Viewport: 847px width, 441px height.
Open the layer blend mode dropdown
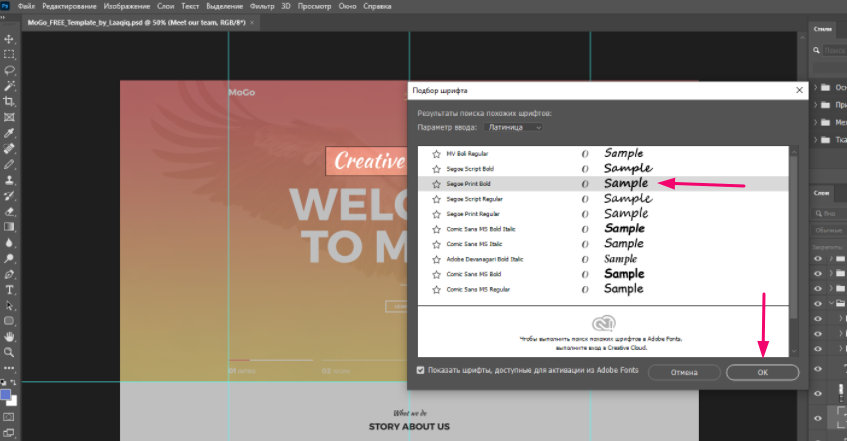pos(826,228)
